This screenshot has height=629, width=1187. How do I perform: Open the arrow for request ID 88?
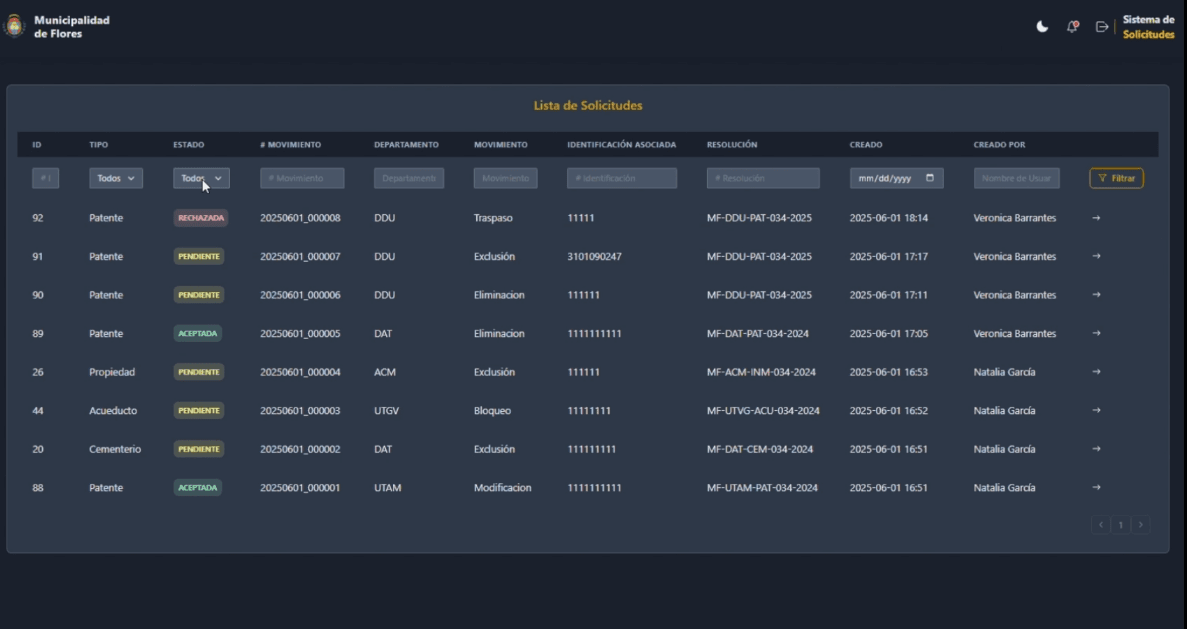(1096, 487)
